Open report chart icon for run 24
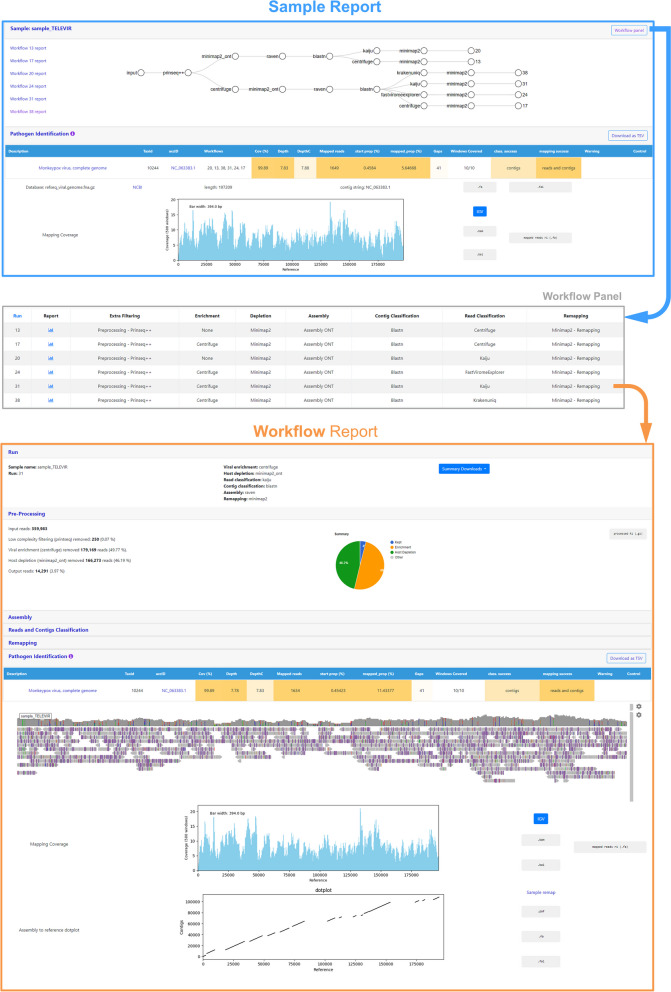 (51, 372)
